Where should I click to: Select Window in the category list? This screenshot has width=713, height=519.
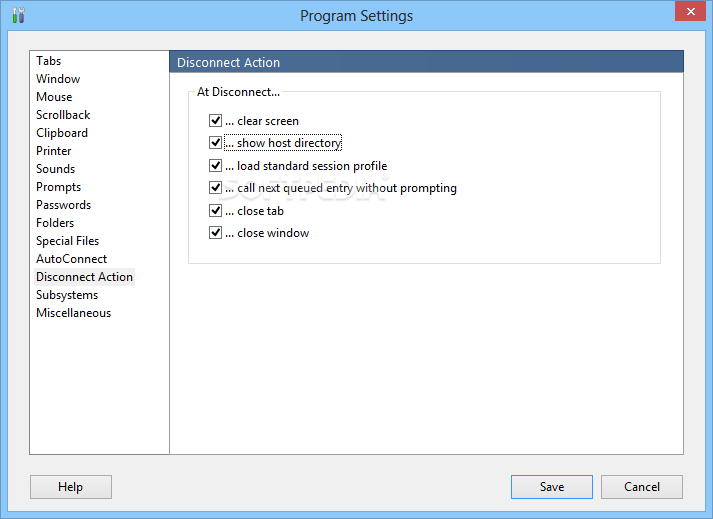pyautogui.click(x=58, y=79)
